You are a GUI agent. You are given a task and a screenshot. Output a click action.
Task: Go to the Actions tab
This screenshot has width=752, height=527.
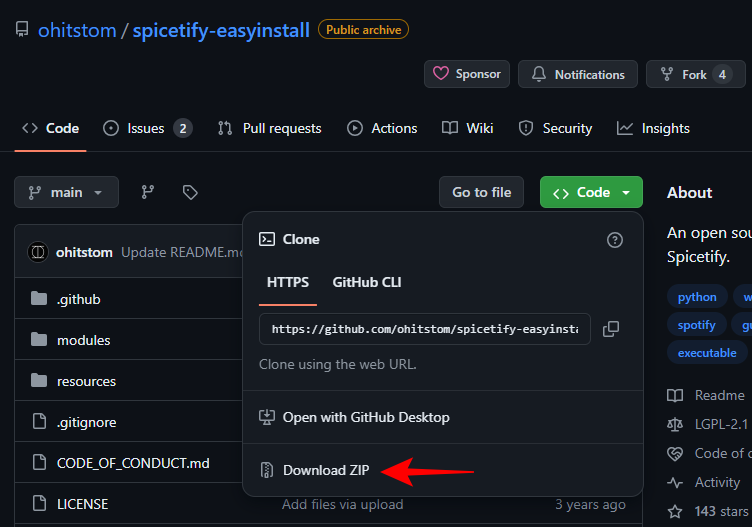382,129
